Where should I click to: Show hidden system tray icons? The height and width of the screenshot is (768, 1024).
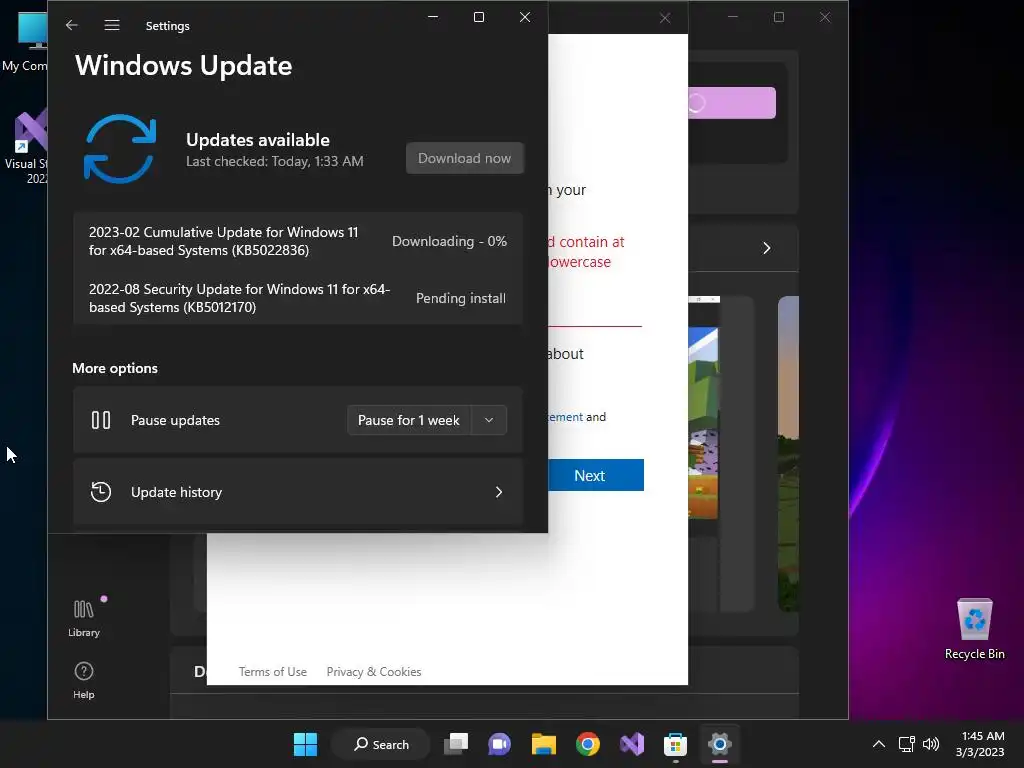pyautogui.click(x=879, y=744)
